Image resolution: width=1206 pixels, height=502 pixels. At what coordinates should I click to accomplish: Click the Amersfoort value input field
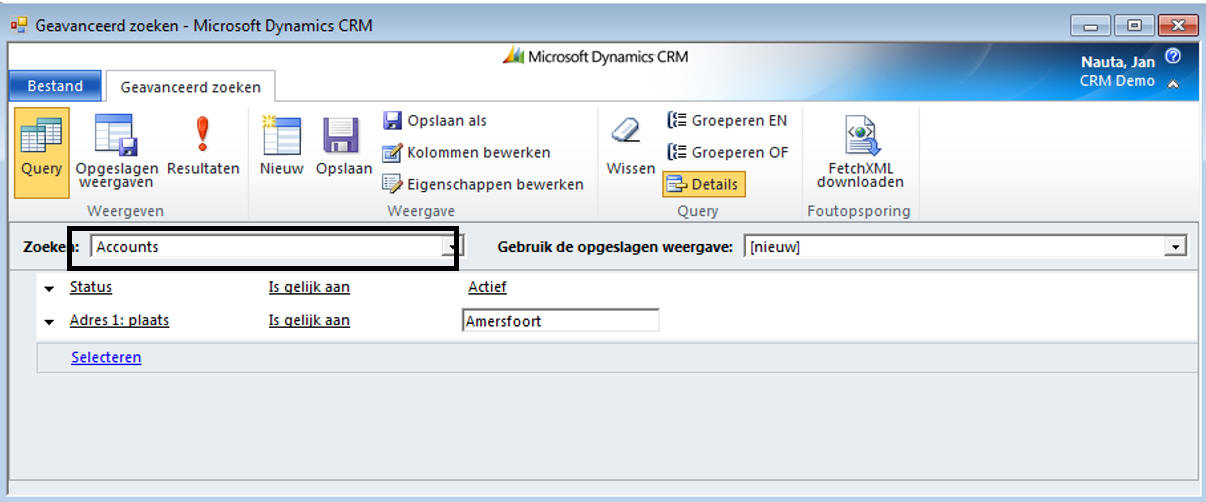coord(560,321)
